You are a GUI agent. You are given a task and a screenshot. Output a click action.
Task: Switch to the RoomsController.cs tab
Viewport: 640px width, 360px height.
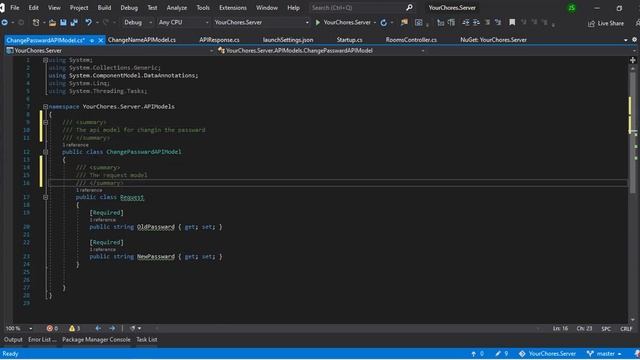[x=411, y=40]
